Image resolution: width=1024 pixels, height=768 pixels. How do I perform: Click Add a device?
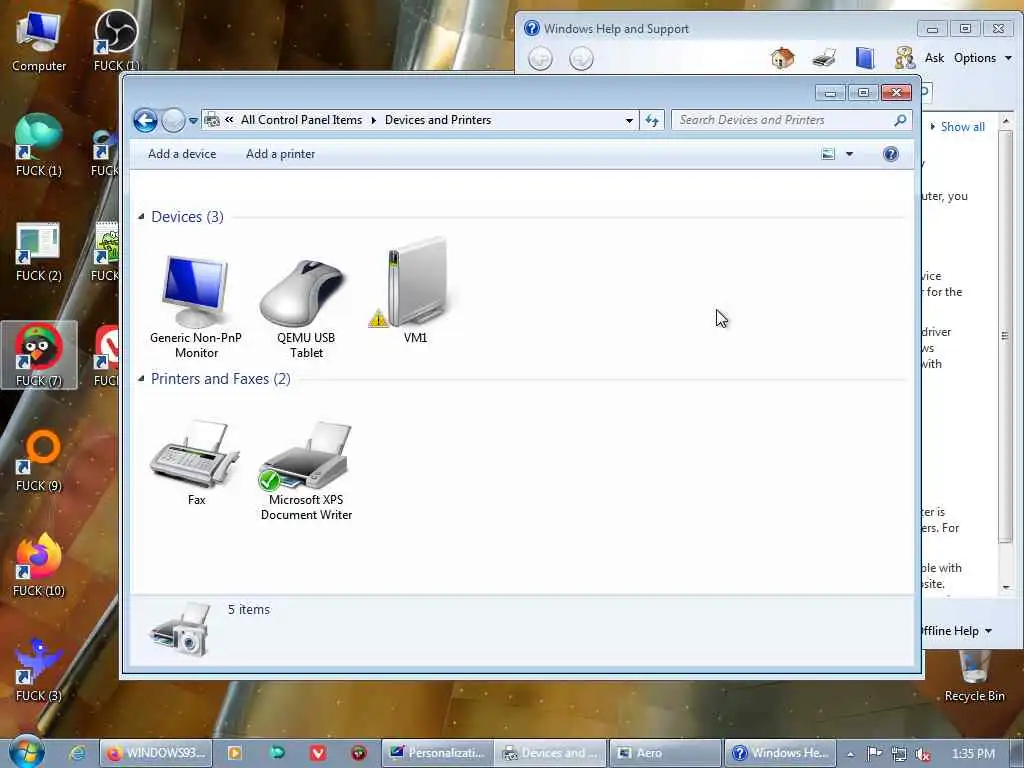[182, 154]
